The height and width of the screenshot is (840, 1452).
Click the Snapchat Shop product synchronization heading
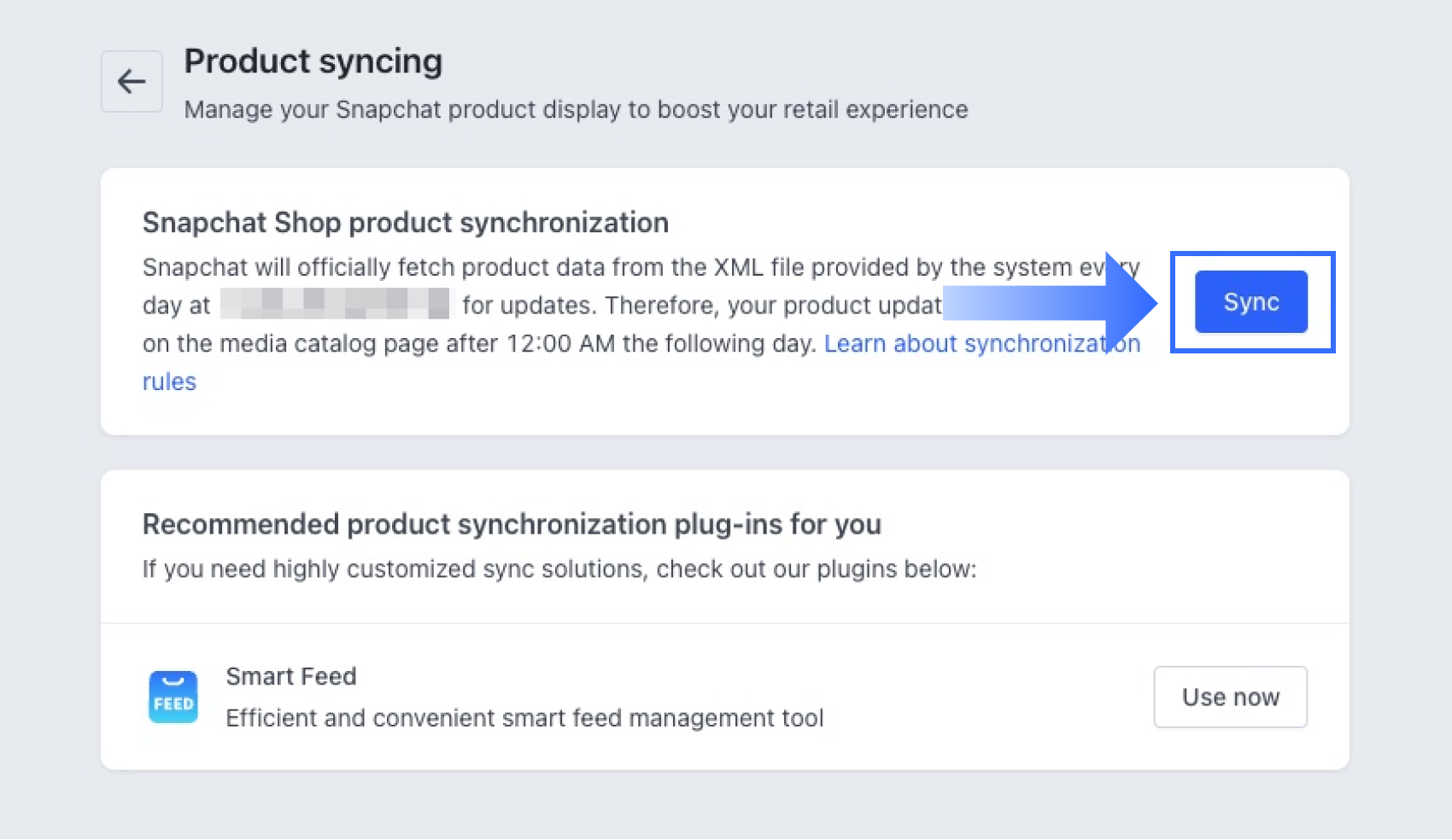tap(405, 223)
